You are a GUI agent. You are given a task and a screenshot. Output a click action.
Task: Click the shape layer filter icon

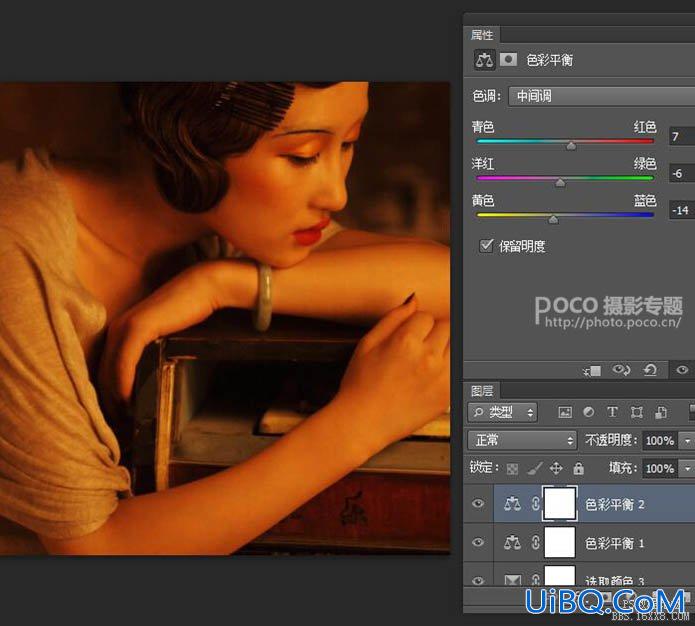pos(636,412)
